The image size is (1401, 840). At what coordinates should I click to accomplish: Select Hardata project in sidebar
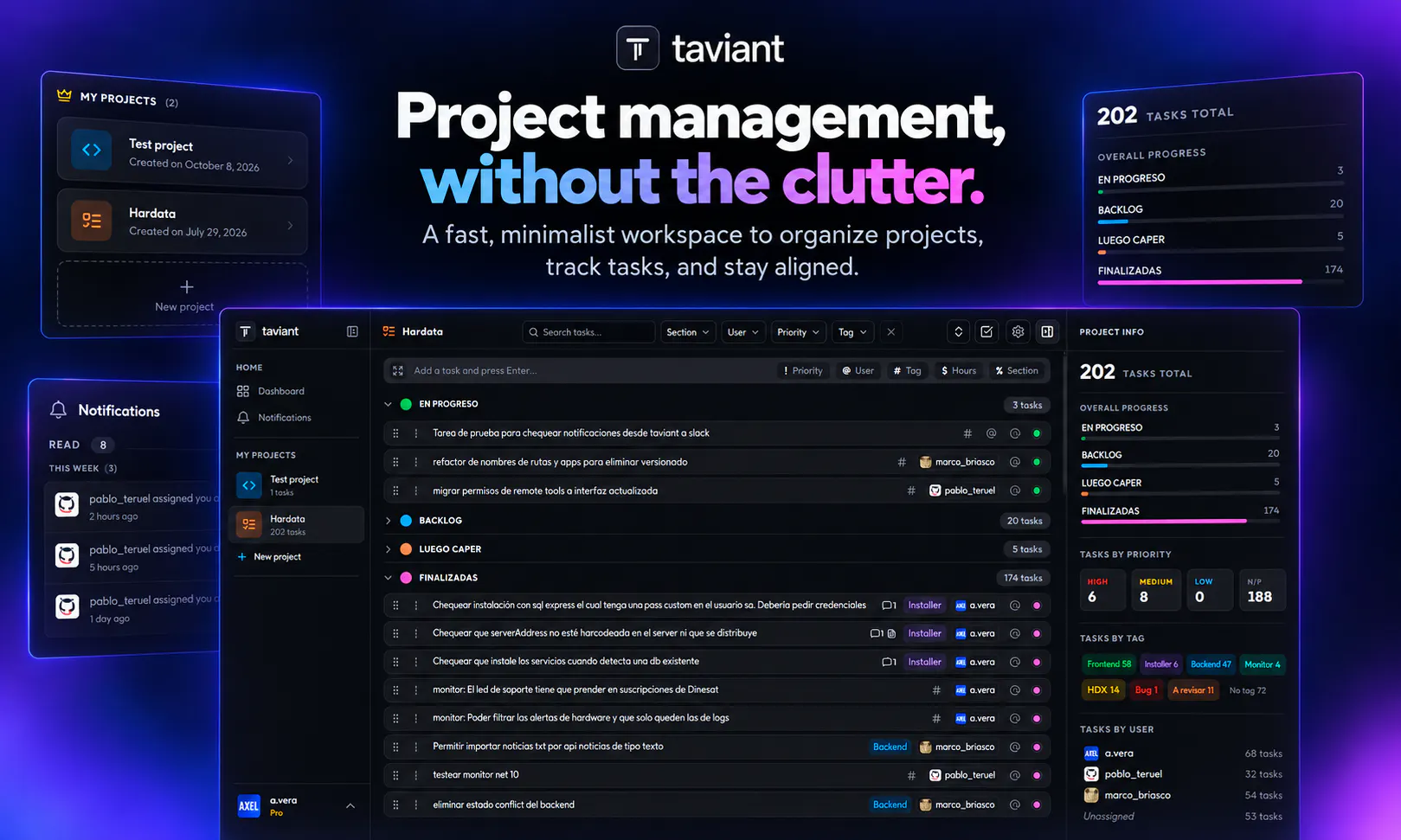[296, 524]
